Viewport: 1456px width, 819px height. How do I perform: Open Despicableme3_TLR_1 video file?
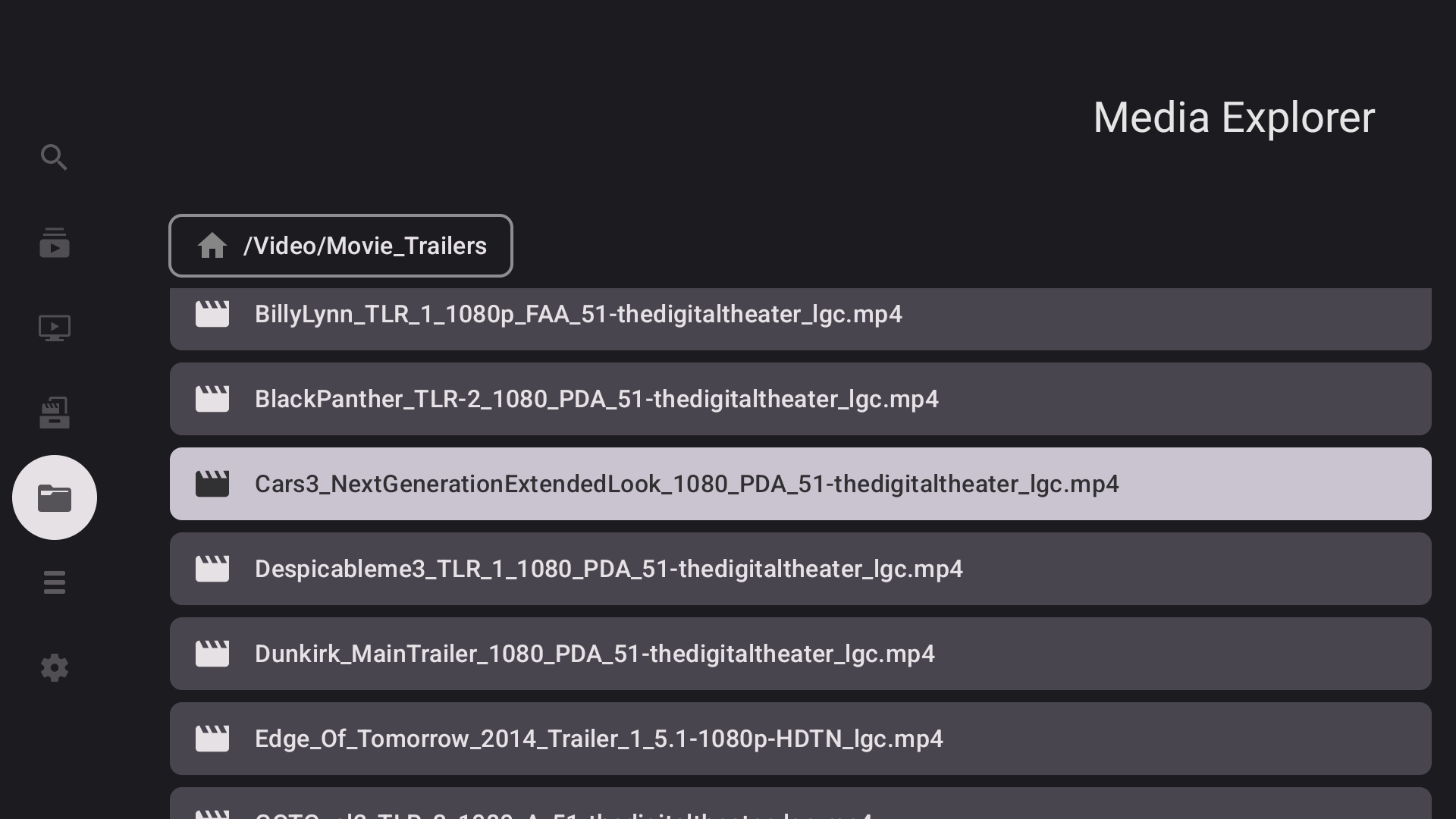[801, 569]
